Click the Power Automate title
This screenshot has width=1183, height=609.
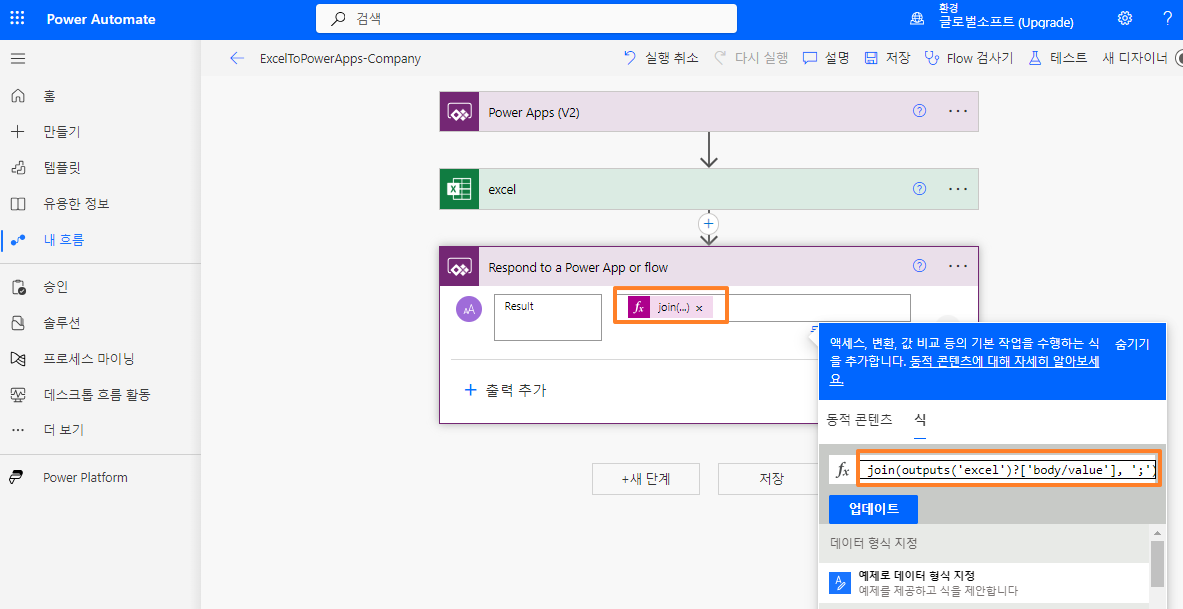(x=101, y=20)
